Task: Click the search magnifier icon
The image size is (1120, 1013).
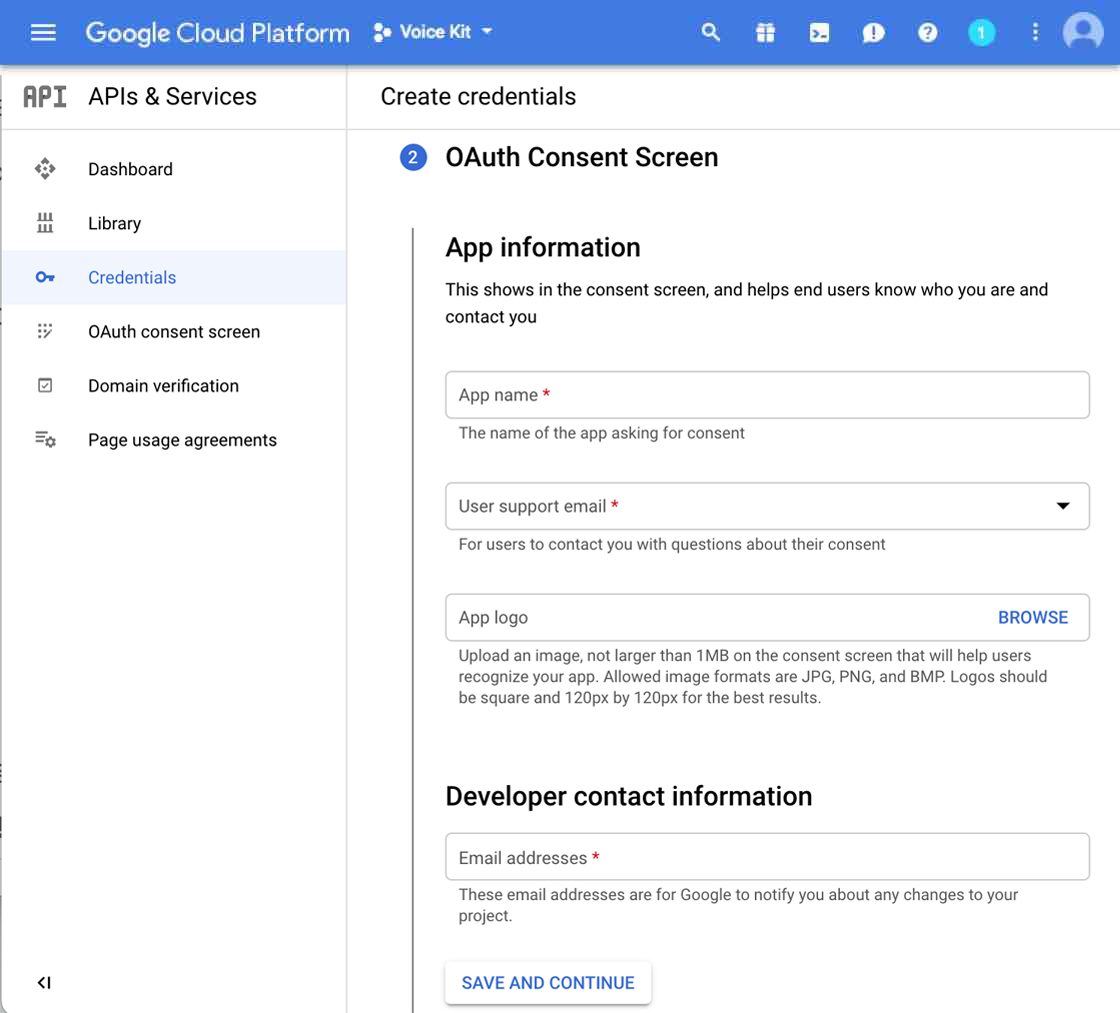Action: [710, 32]
